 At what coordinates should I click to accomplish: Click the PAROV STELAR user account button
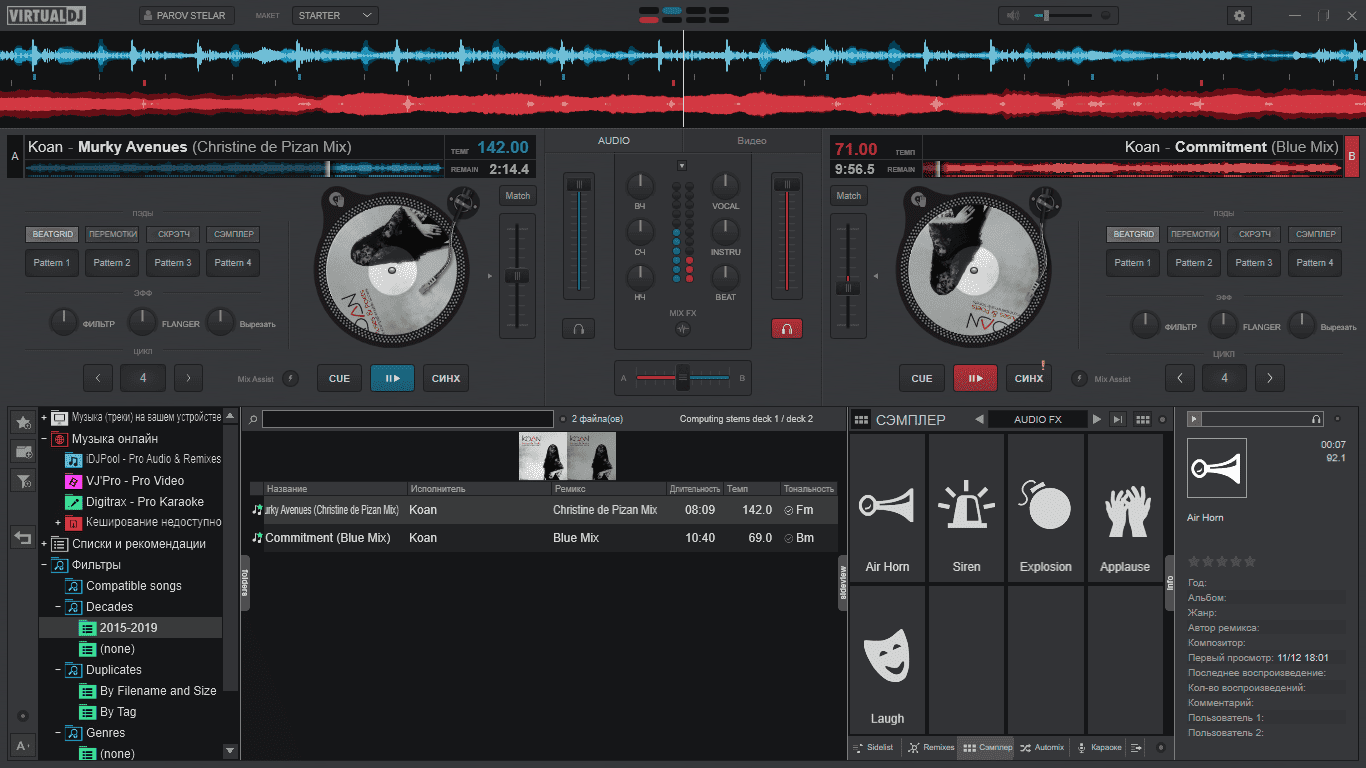187,15
